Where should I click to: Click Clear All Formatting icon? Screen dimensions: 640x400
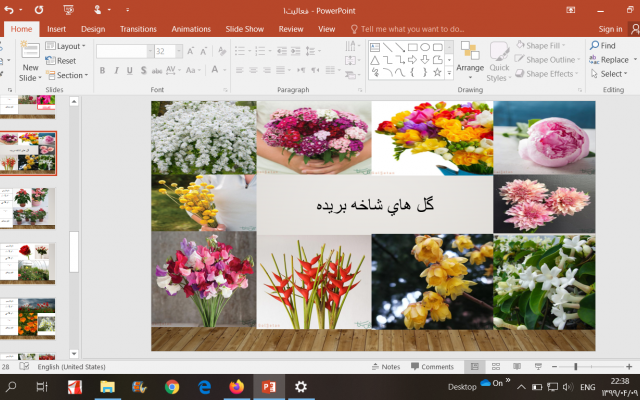(222, 51)
